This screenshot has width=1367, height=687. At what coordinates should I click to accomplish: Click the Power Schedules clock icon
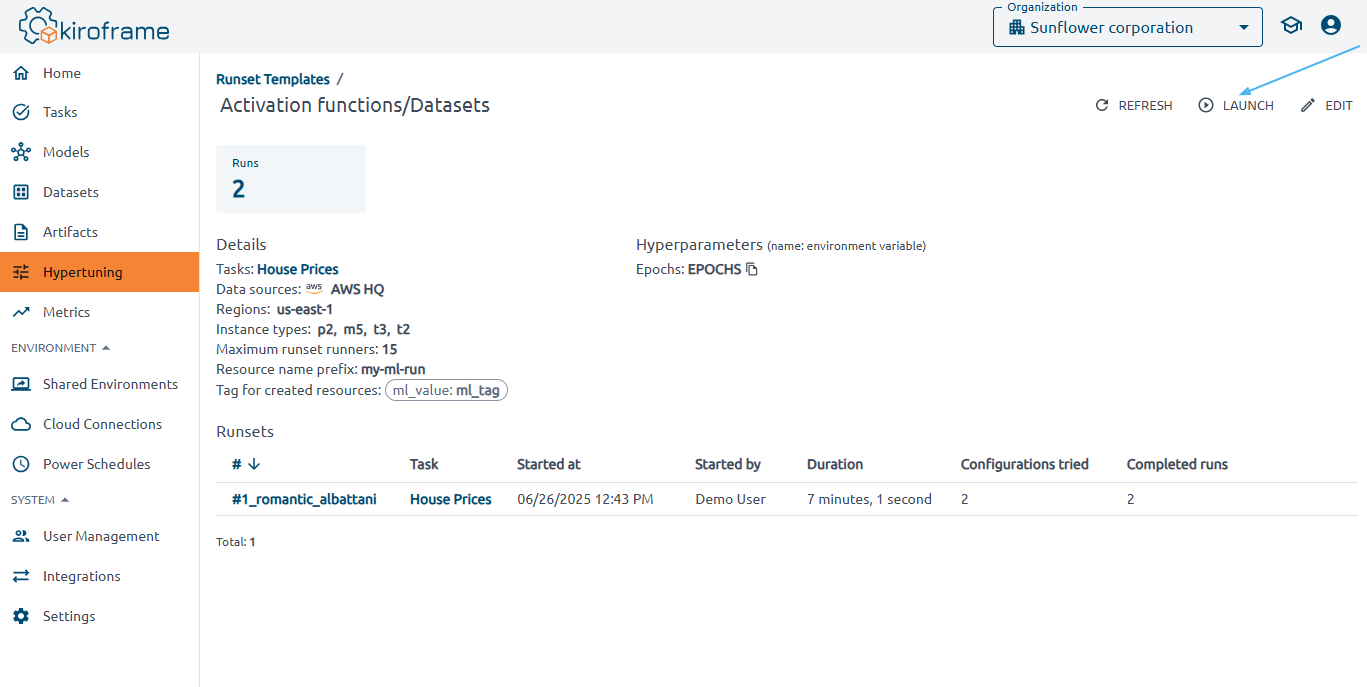pos(21,464)
